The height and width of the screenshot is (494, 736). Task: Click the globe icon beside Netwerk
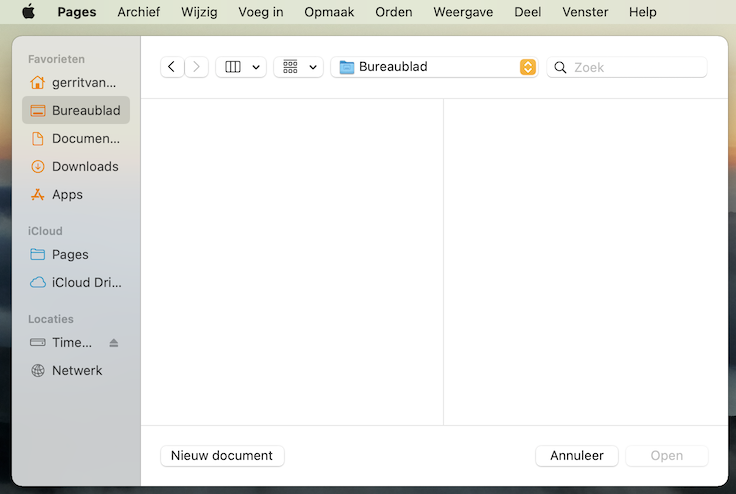(x=38, y=370)
